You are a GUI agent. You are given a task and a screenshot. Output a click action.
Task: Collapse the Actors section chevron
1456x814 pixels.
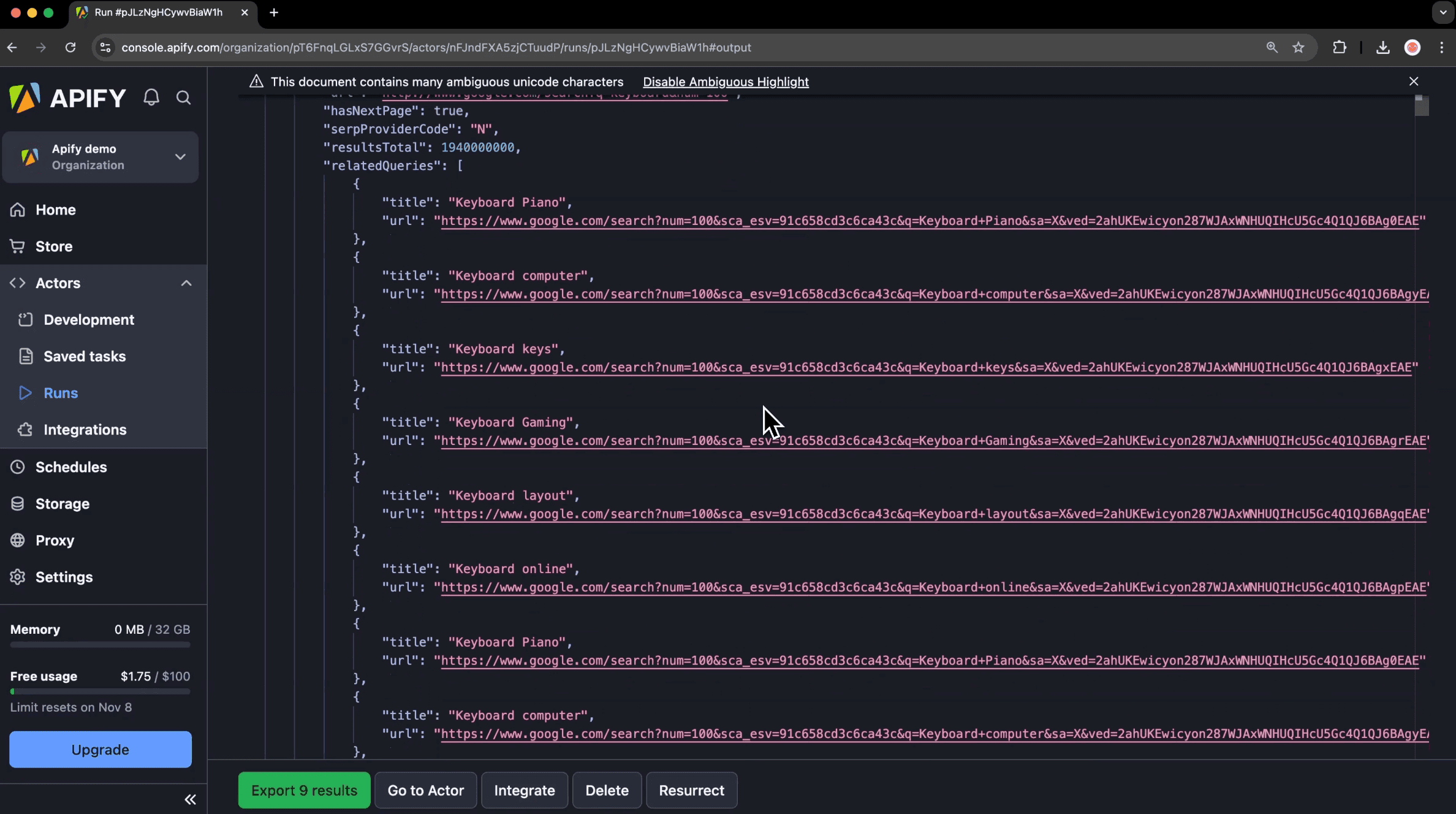186,283
